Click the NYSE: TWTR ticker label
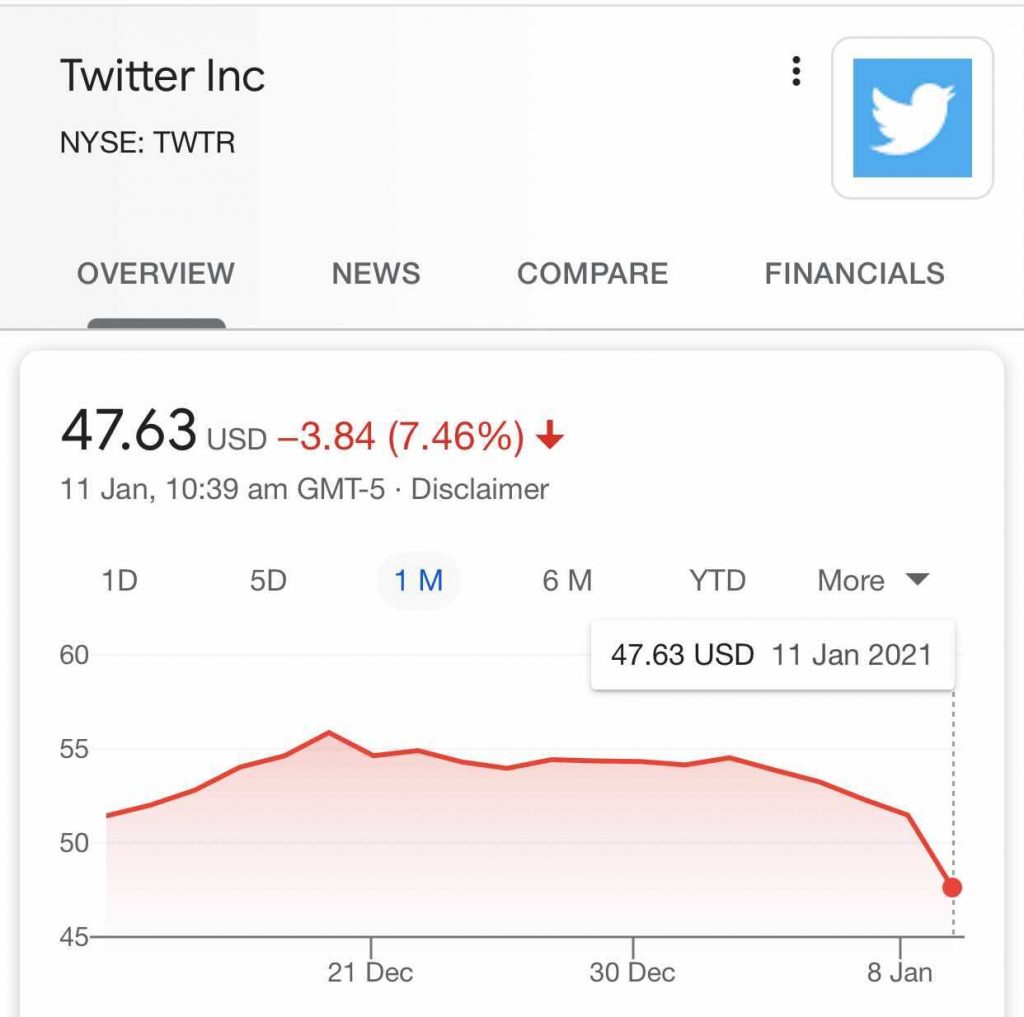 coord(148,143)
